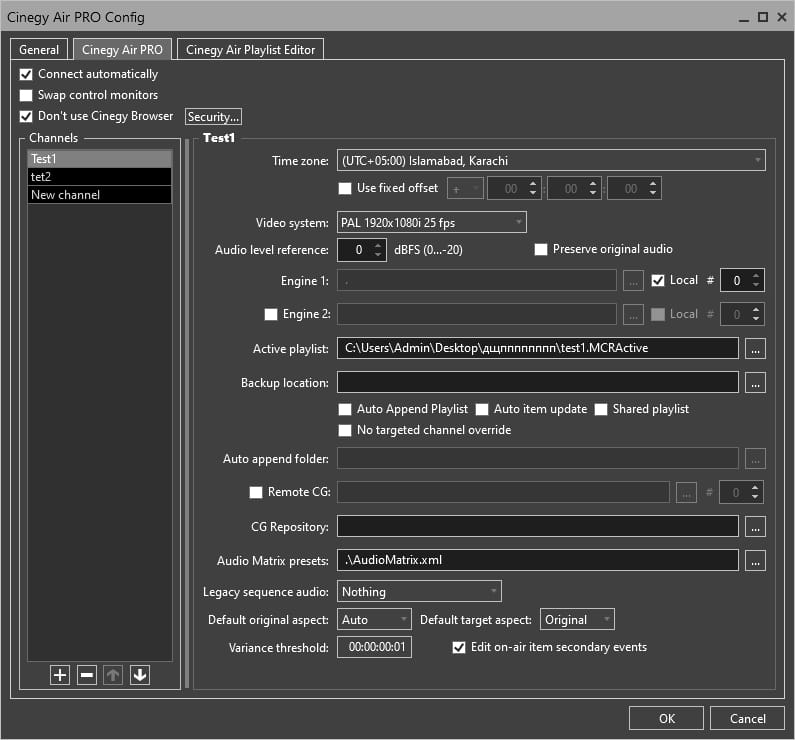Browse for Audio Matrix presets file

(755, 561)
